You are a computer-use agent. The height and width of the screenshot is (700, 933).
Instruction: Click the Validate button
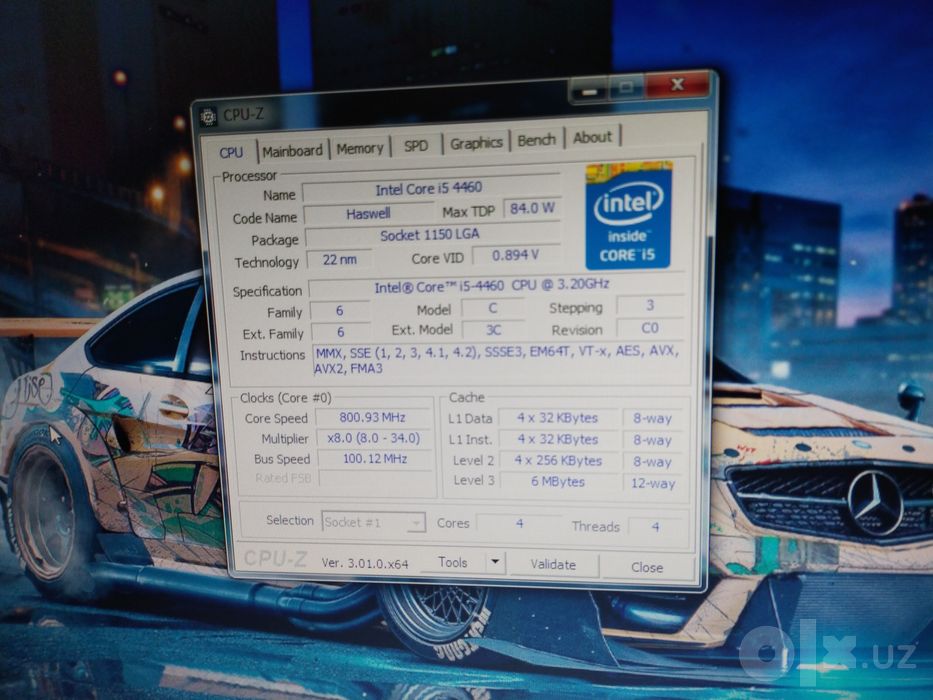(553, 564)
